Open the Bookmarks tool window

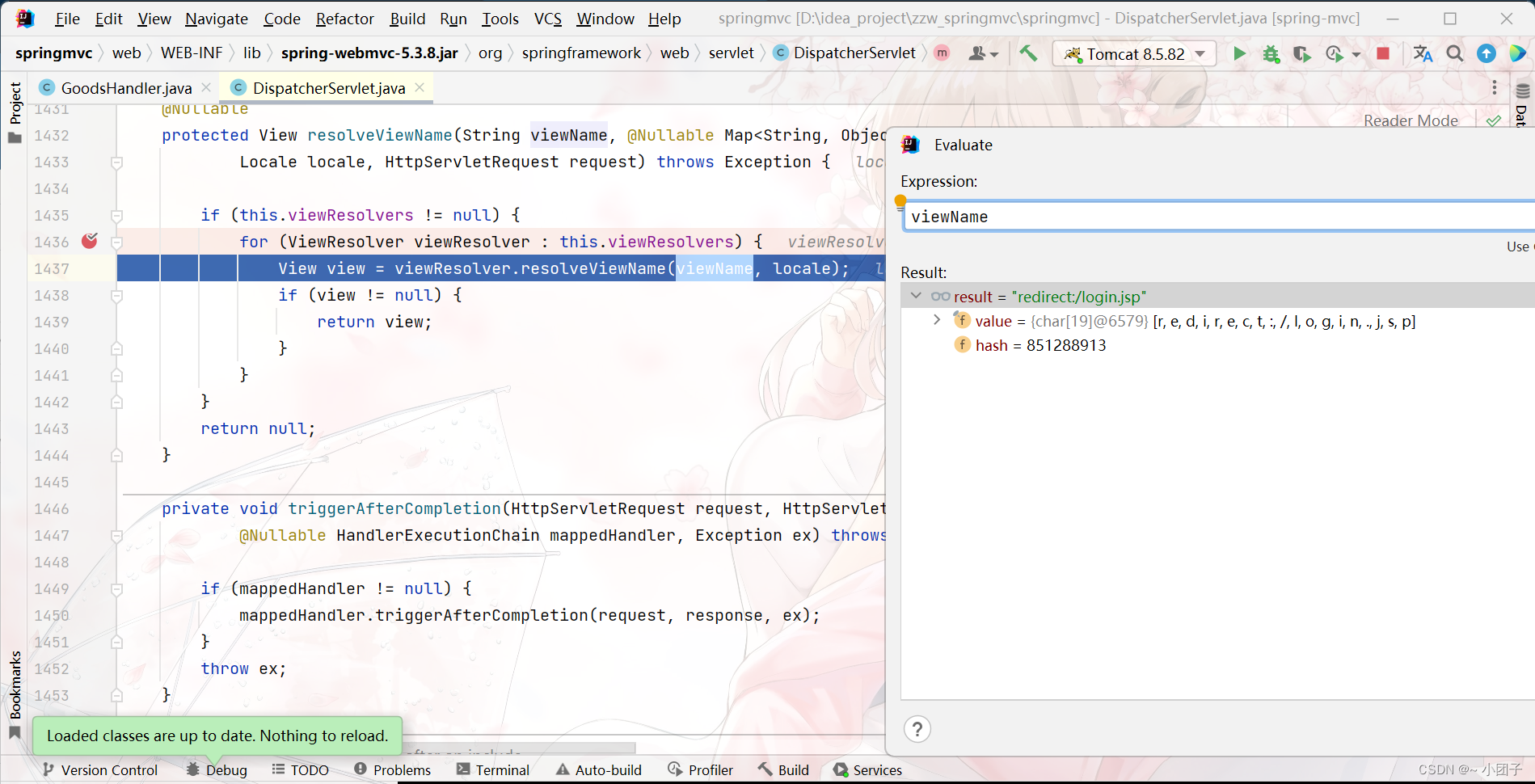[15, 694]
